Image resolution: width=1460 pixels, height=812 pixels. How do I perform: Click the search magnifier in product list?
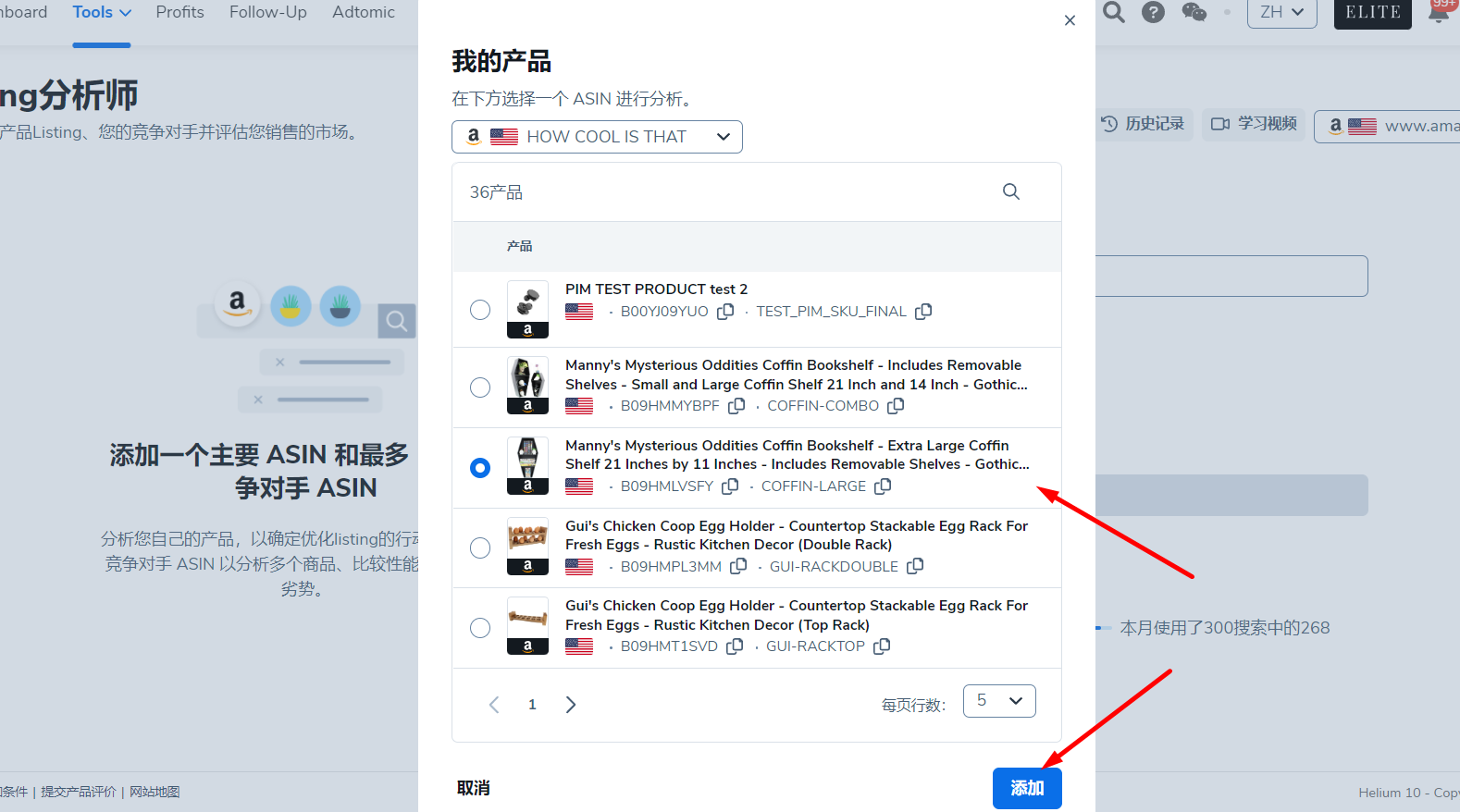[x=1010, y=191]
